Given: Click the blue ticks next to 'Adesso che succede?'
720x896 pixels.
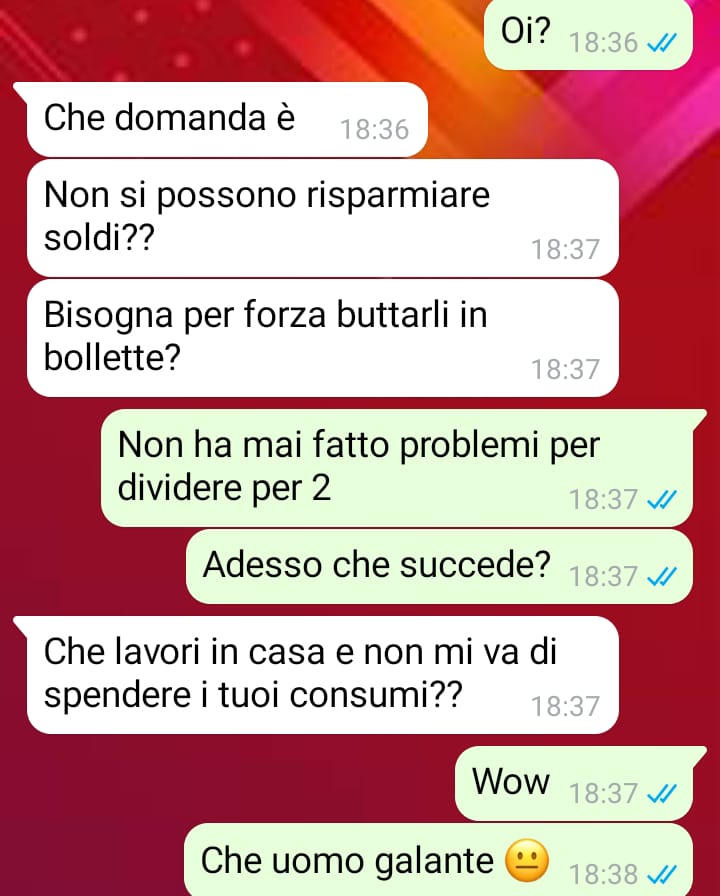Looking at the screenshot, I should [x=662, y=577].
